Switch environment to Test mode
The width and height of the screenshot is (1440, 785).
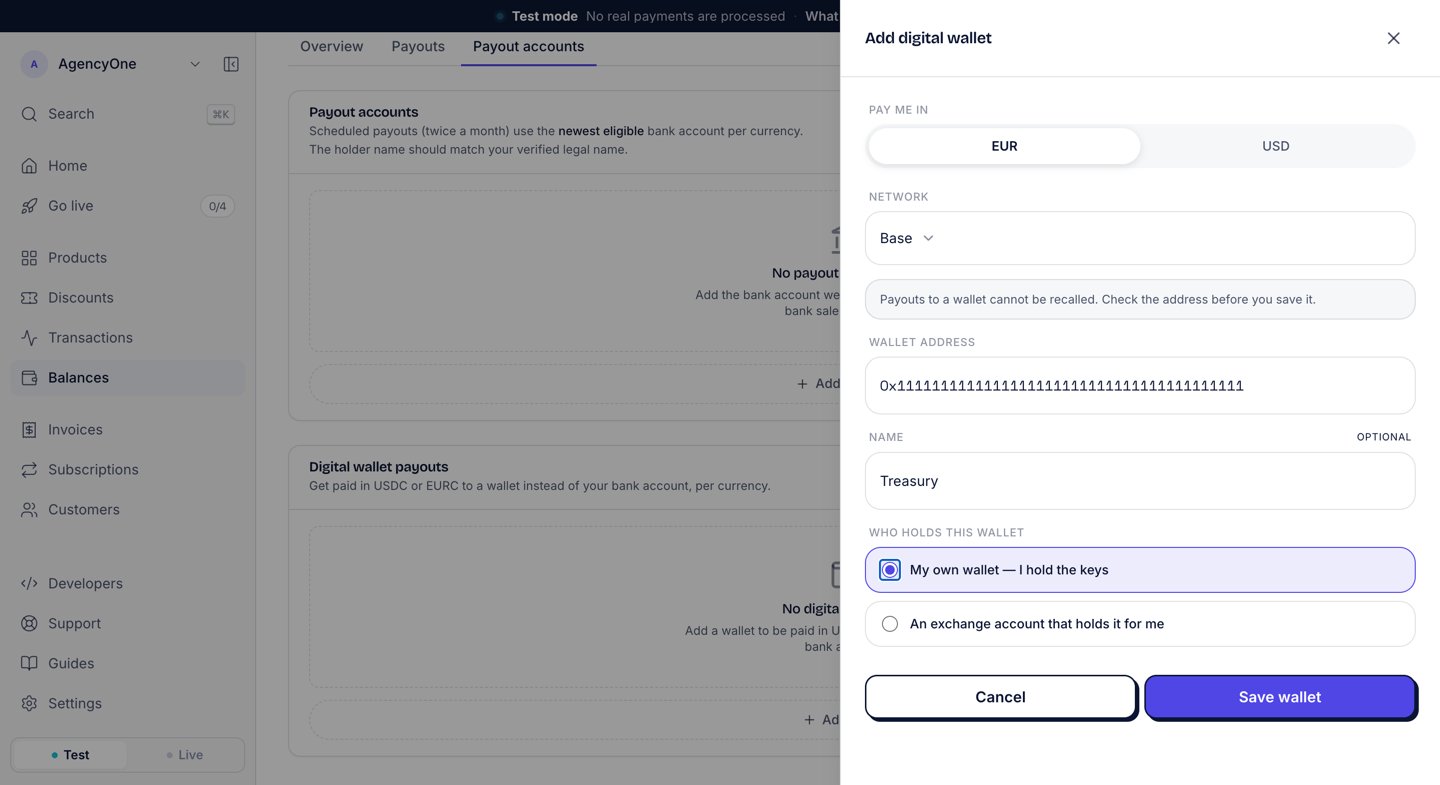click(x=70, y=755)
